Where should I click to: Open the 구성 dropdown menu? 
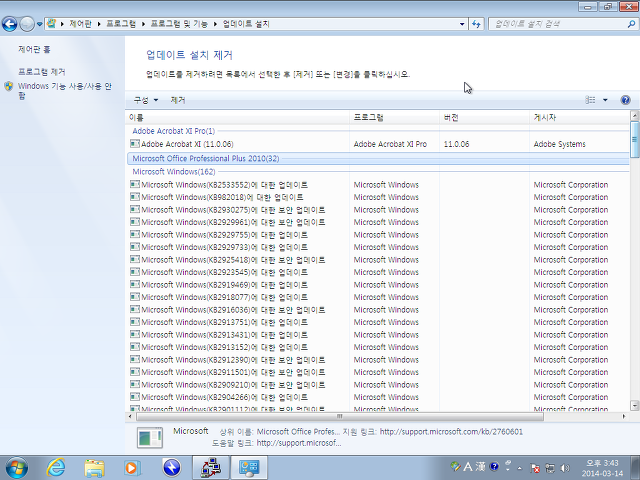[x=146, y=100]
